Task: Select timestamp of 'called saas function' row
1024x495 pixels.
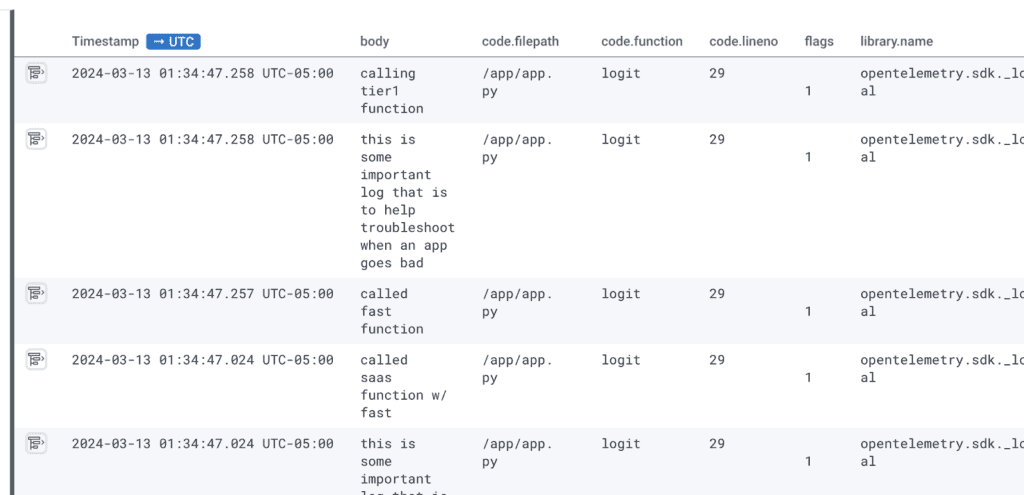Action: (202, 360)
